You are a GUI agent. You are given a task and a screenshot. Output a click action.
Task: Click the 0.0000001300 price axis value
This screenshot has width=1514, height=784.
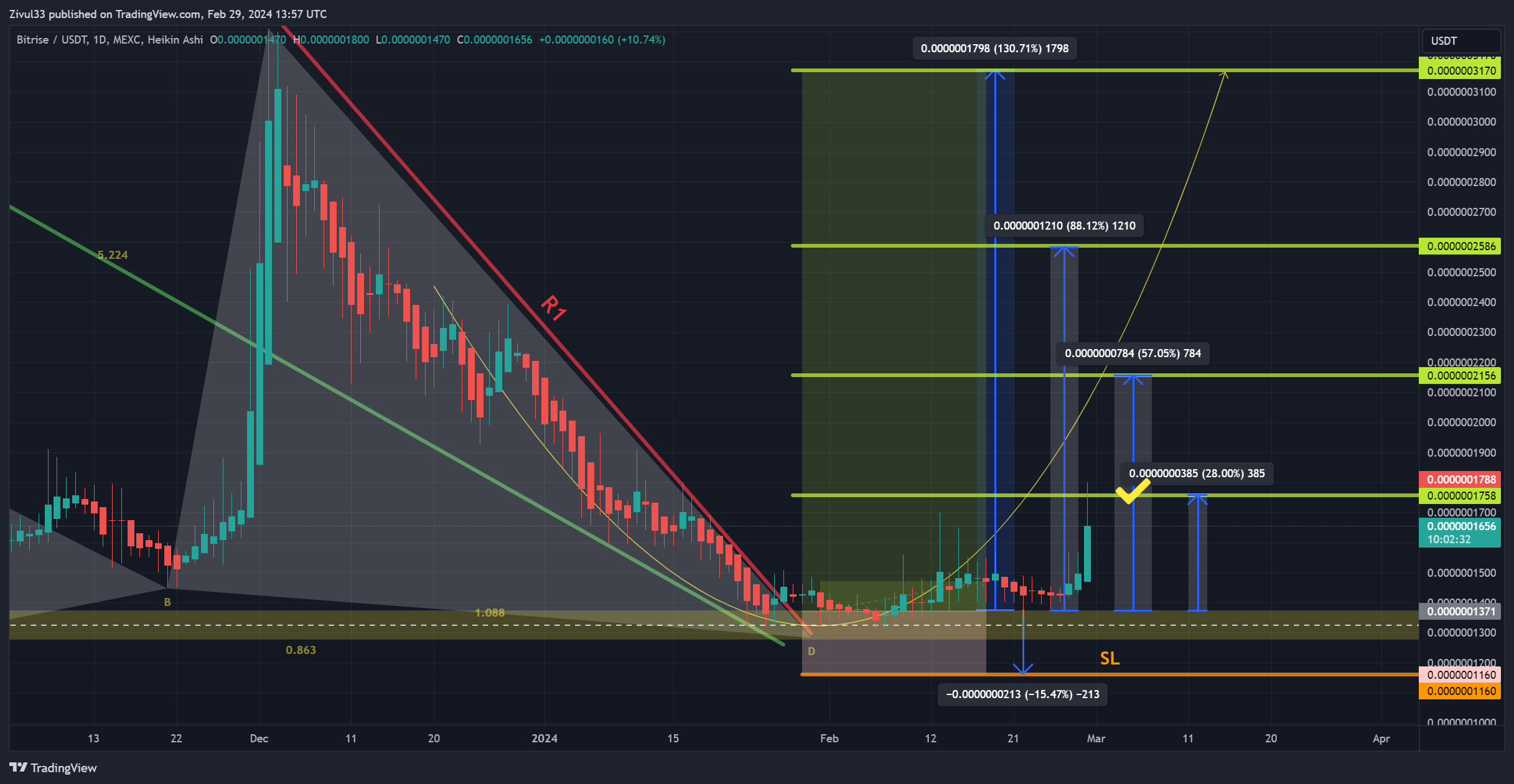(x=1461, y=633)
